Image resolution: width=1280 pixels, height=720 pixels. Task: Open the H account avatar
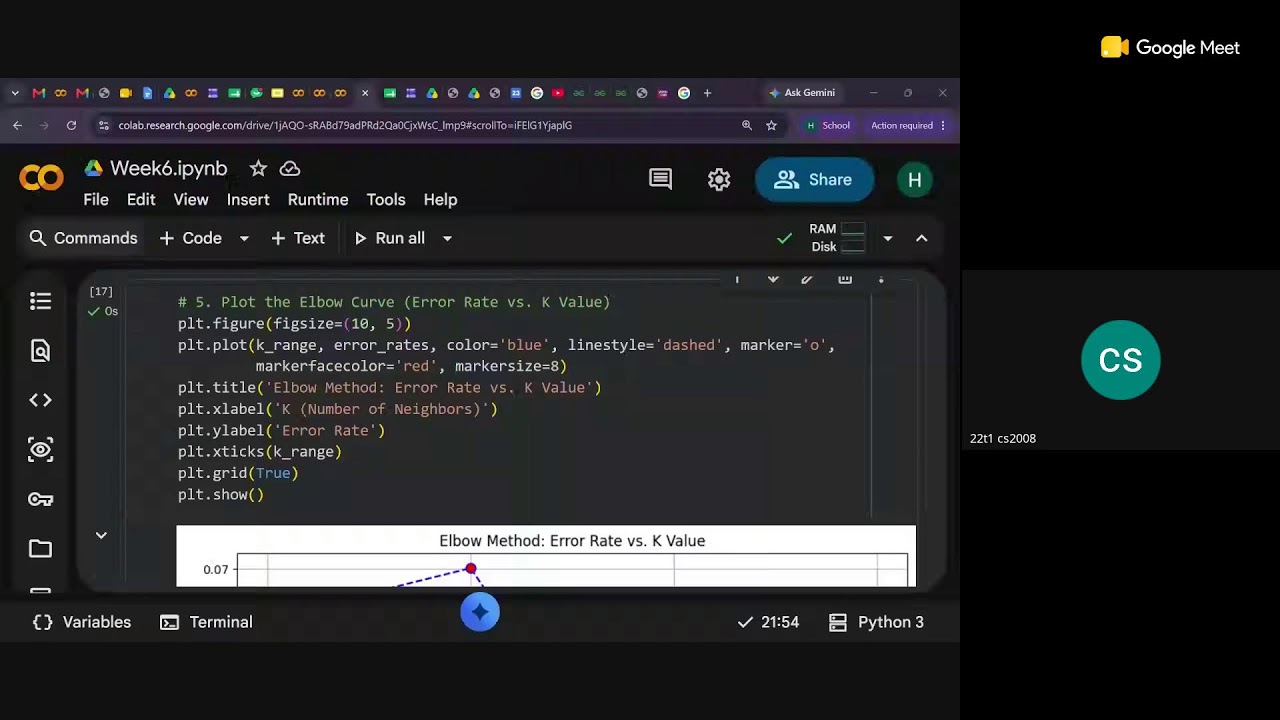pos(914,180)
